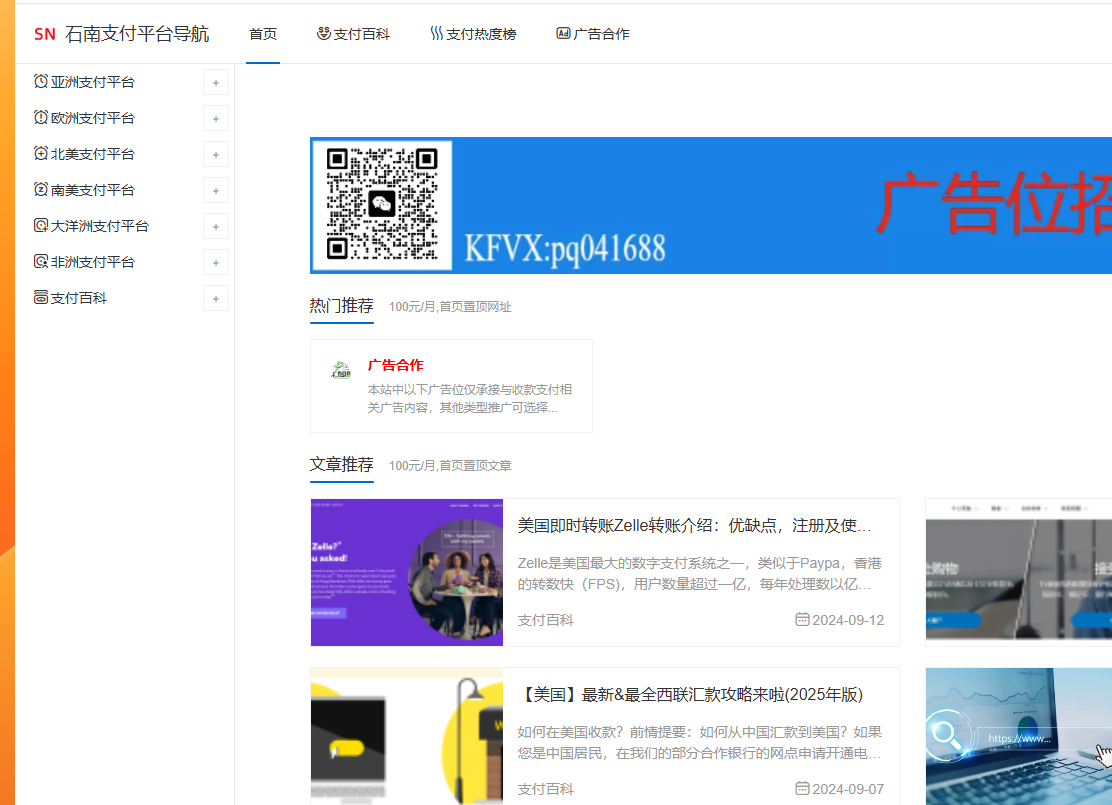Screen dimensions: 1112x805
Task: Click the icon beside 欧洲支付平台
Action: pos(41,118)
